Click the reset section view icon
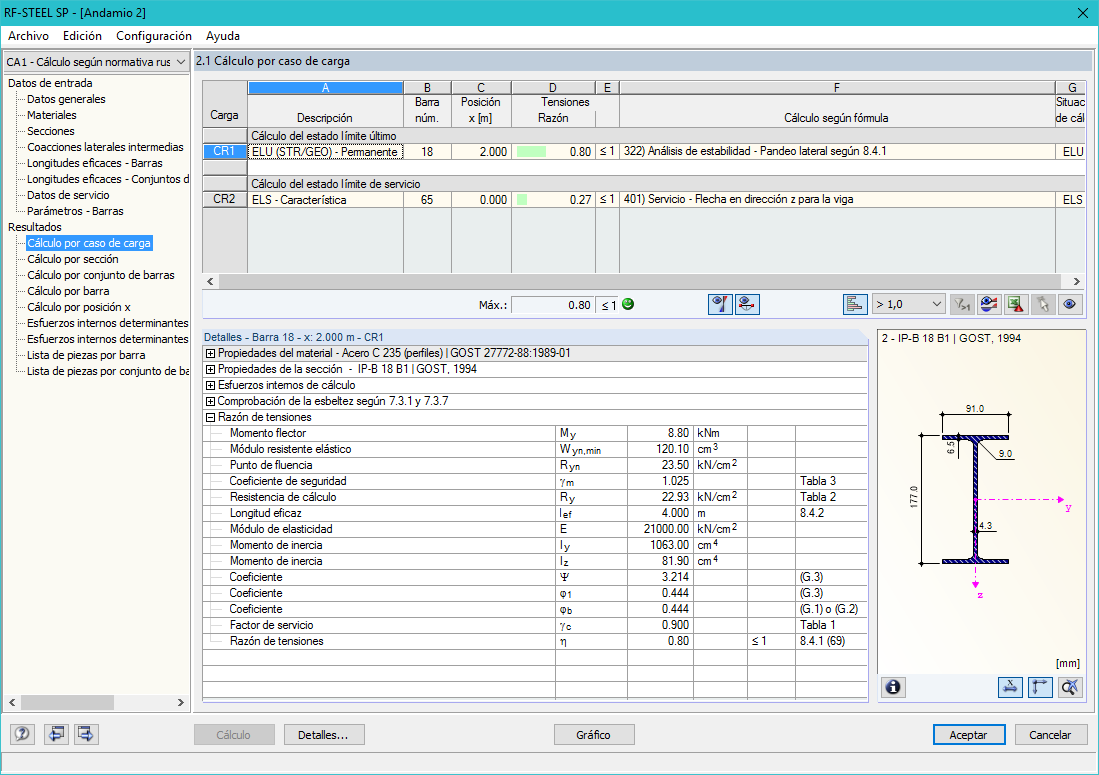The height and width of the screenshot is (775, 1099). pyautogui.click(x=1070, y=687)
